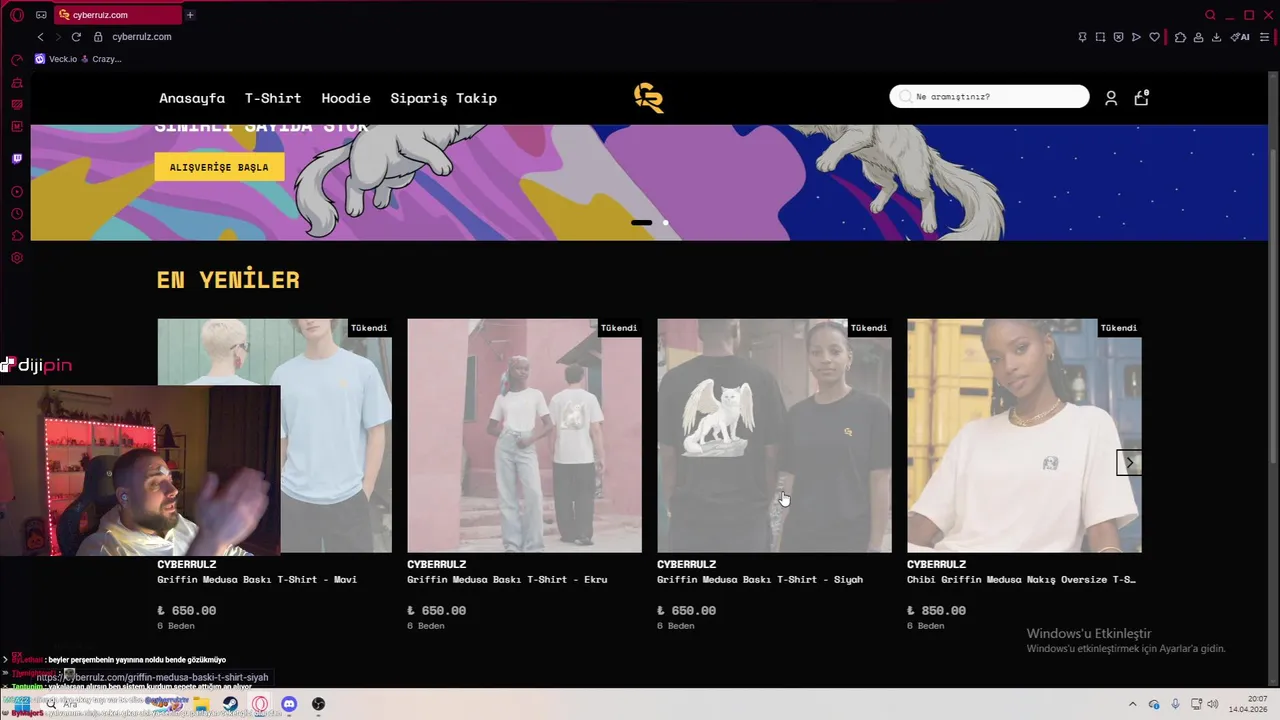Select the first banner slide indicator
Image resolution: width=1280 pixels, height=720 pixels.
(641, 223)
